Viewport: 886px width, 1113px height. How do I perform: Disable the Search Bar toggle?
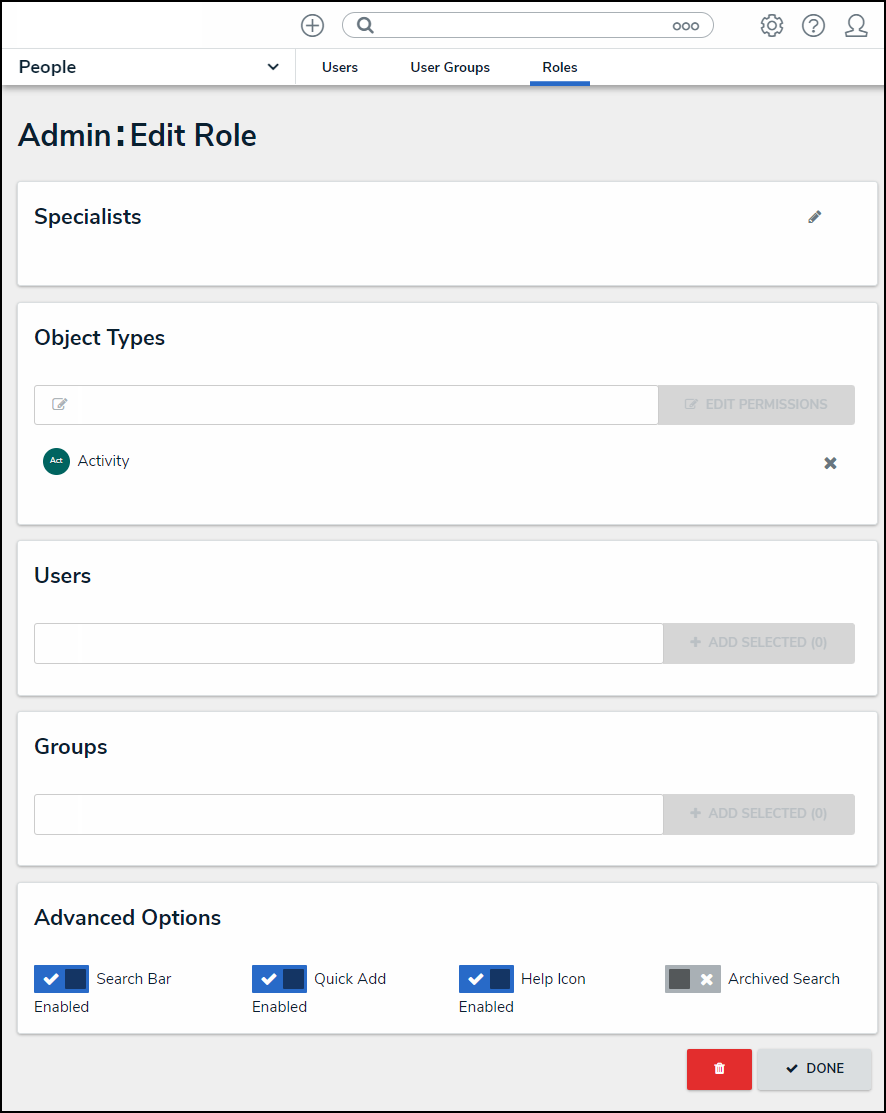62,979
